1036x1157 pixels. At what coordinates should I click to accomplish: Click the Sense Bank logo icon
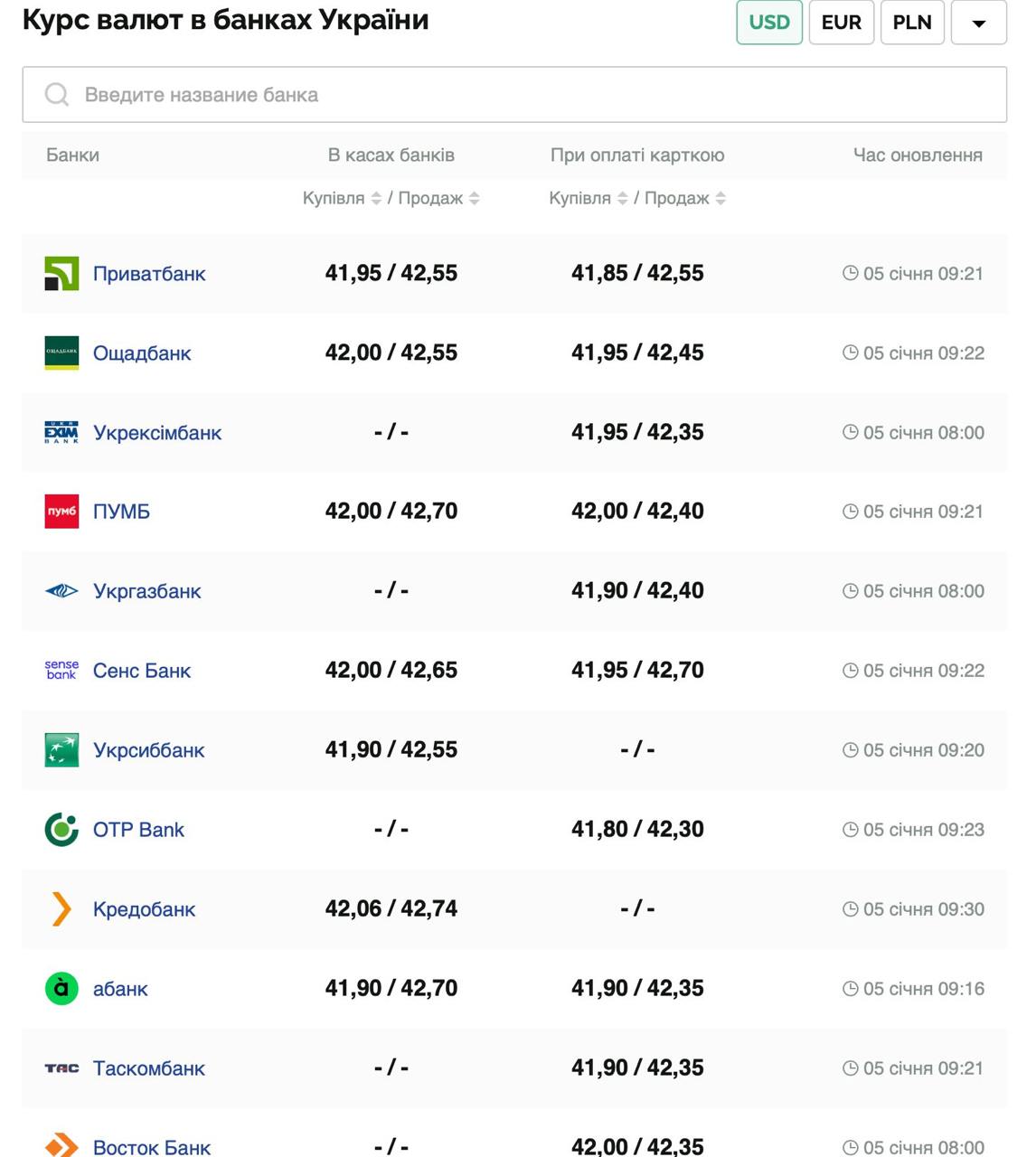[x=61, y=671]
